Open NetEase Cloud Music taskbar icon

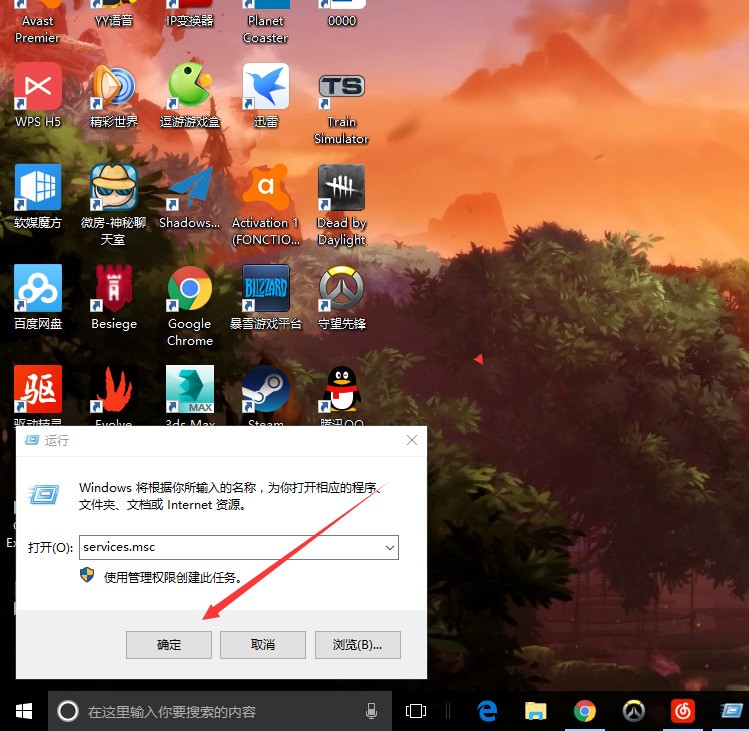coord(683,711)
